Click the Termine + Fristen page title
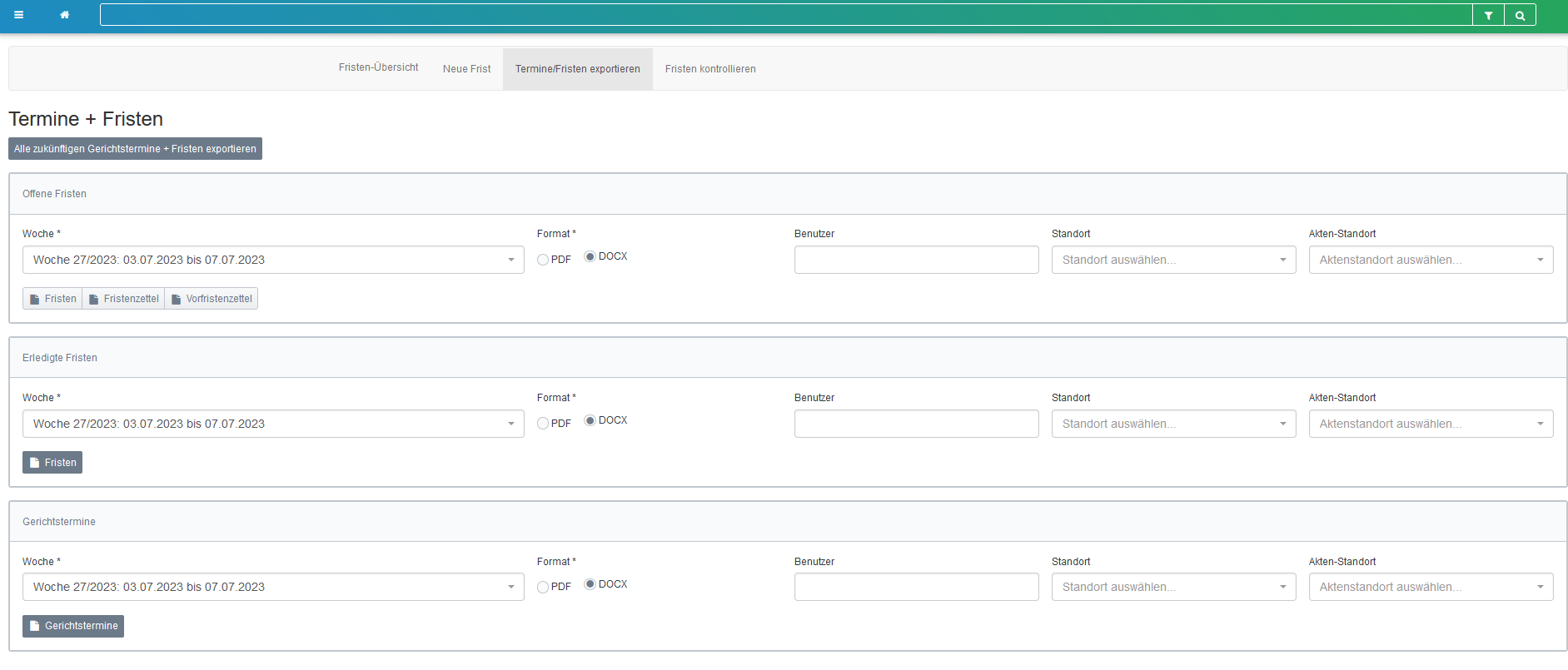This screenshot has width=1568, height=670. pos(86,119)
